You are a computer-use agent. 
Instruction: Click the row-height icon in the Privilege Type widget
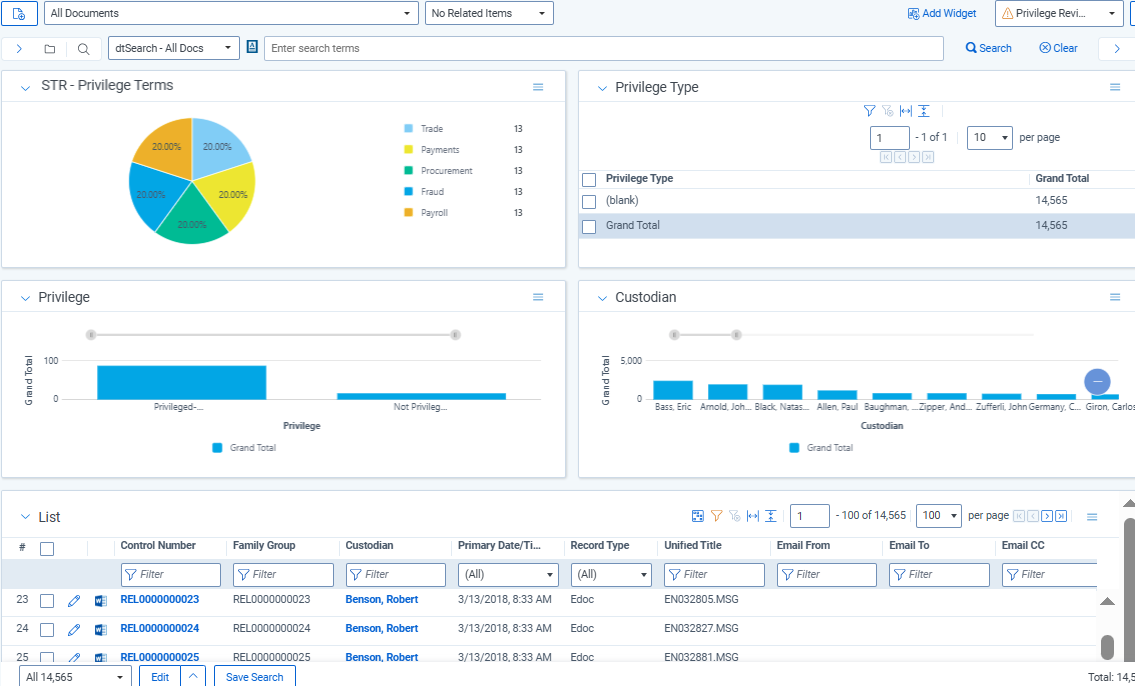point(924,111)
